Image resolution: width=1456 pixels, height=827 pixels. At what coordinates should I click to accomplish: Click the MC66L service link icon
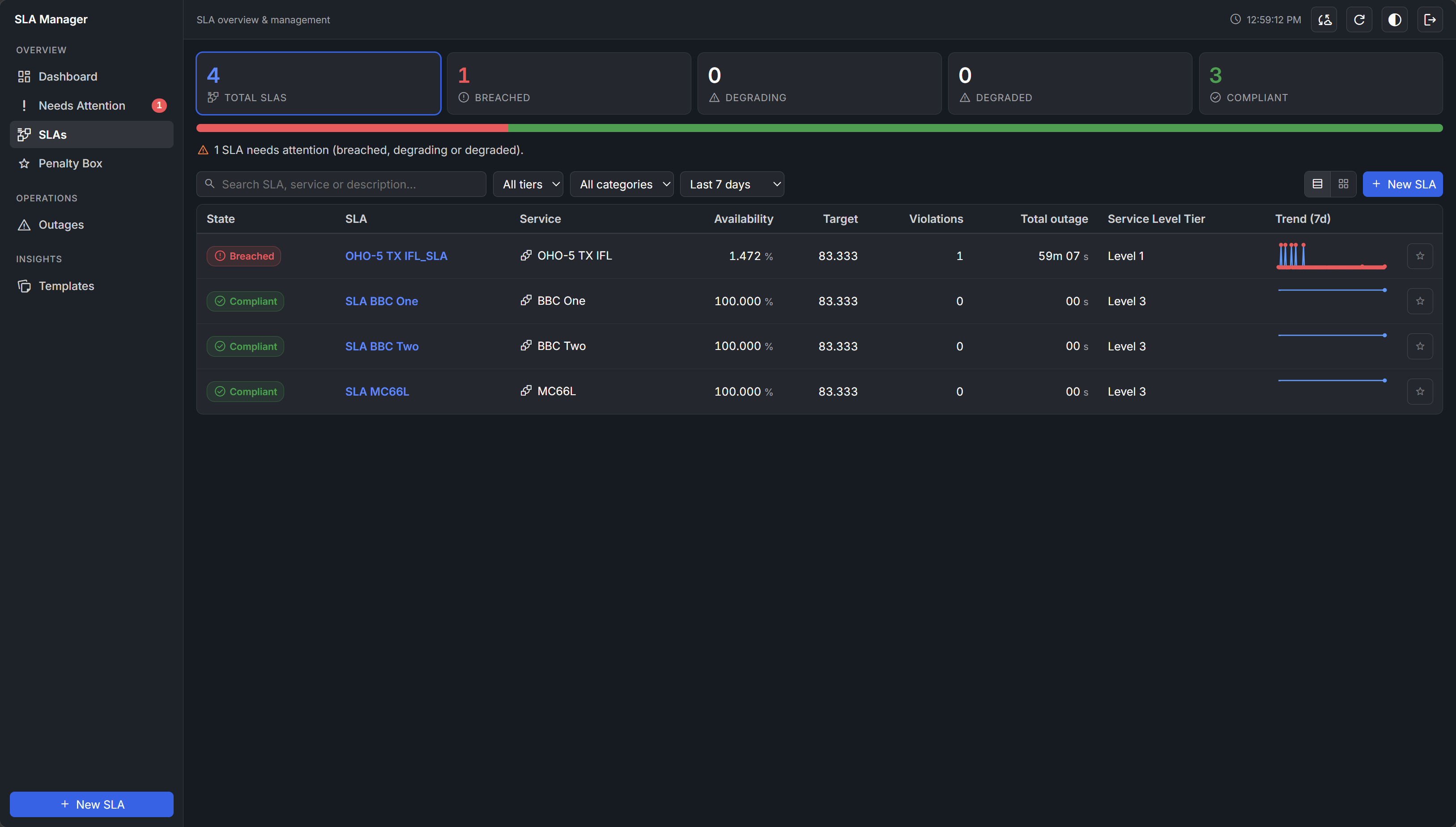click(x=526, y=391)
